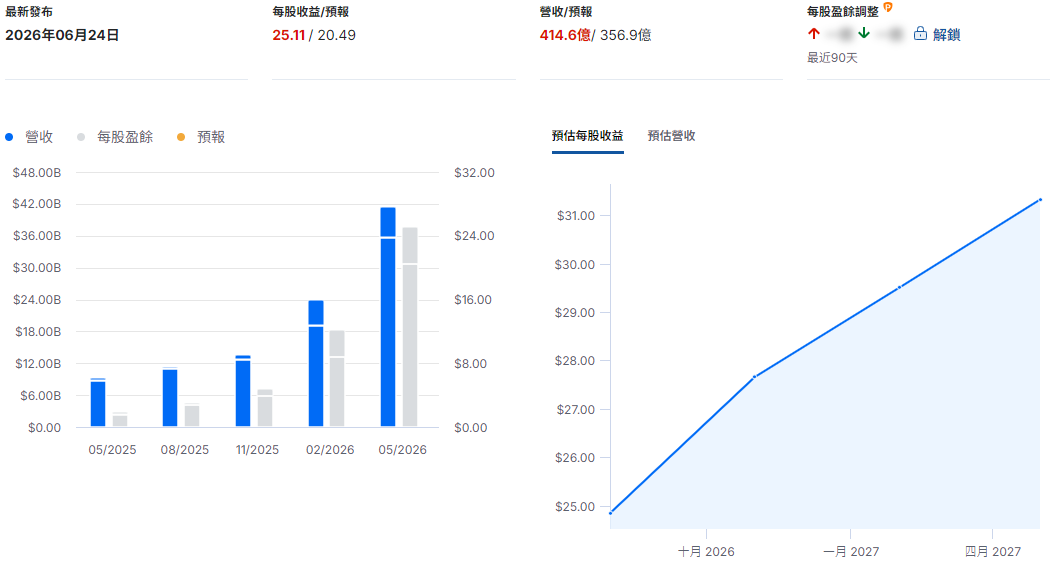The height and width of the screenshot is (575, 1061).
Task: Select the gray EPS bar for 02/2026
Action: 337,378
